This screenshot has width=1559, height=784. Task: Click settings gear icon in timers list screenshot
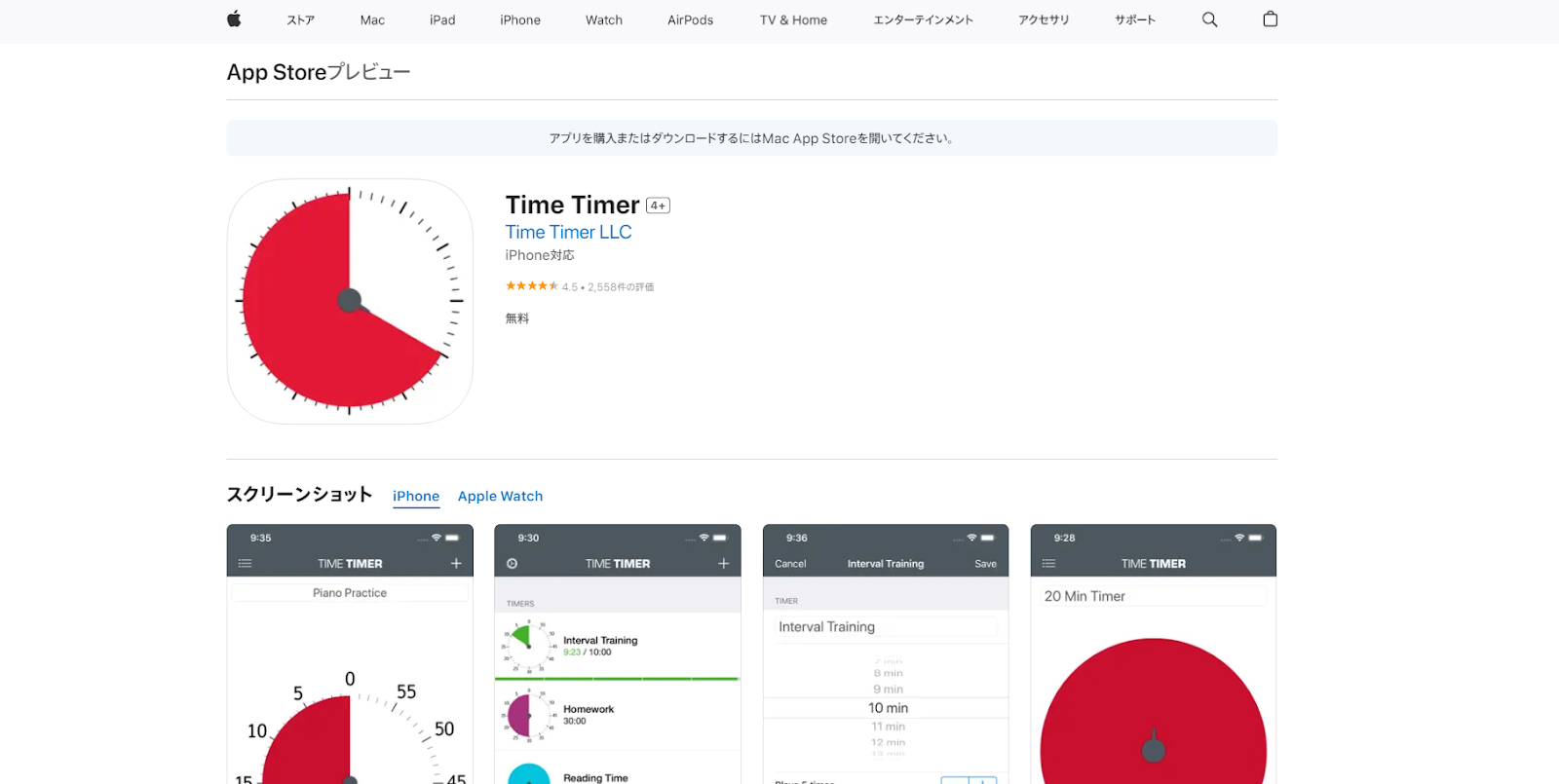point(513,564)
